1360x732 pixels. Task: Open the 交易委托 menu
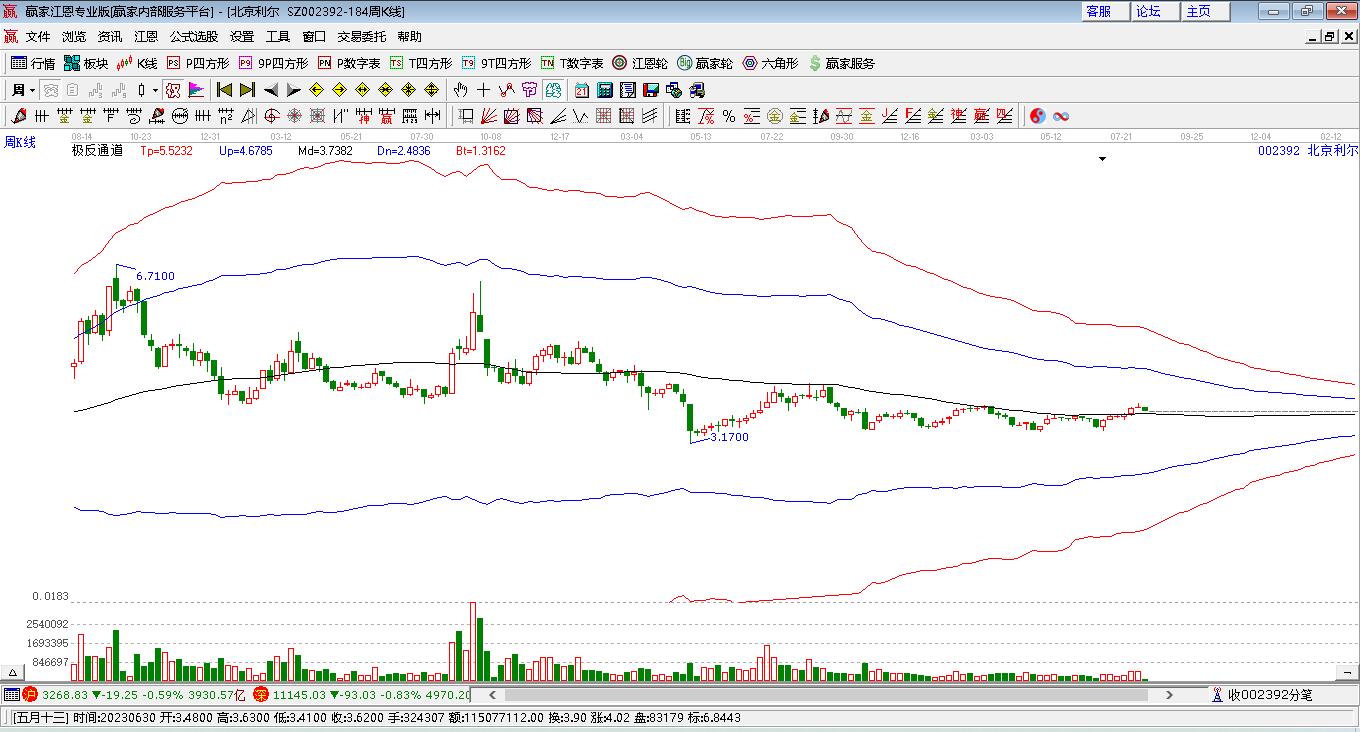coord(361,37)
